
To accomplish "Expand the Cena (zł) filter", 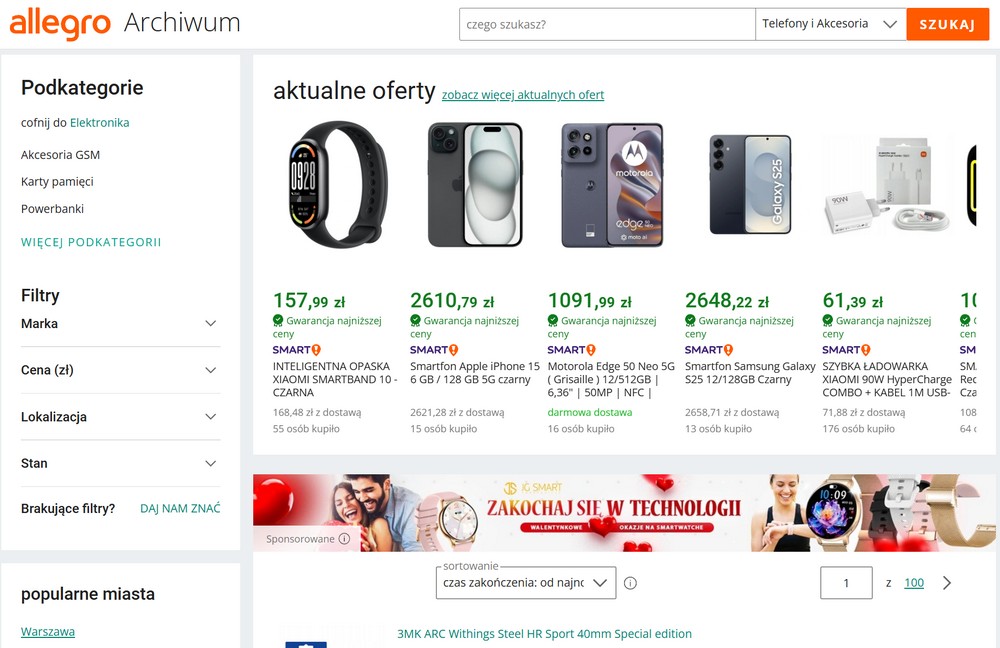I will (x=120, y=370).
